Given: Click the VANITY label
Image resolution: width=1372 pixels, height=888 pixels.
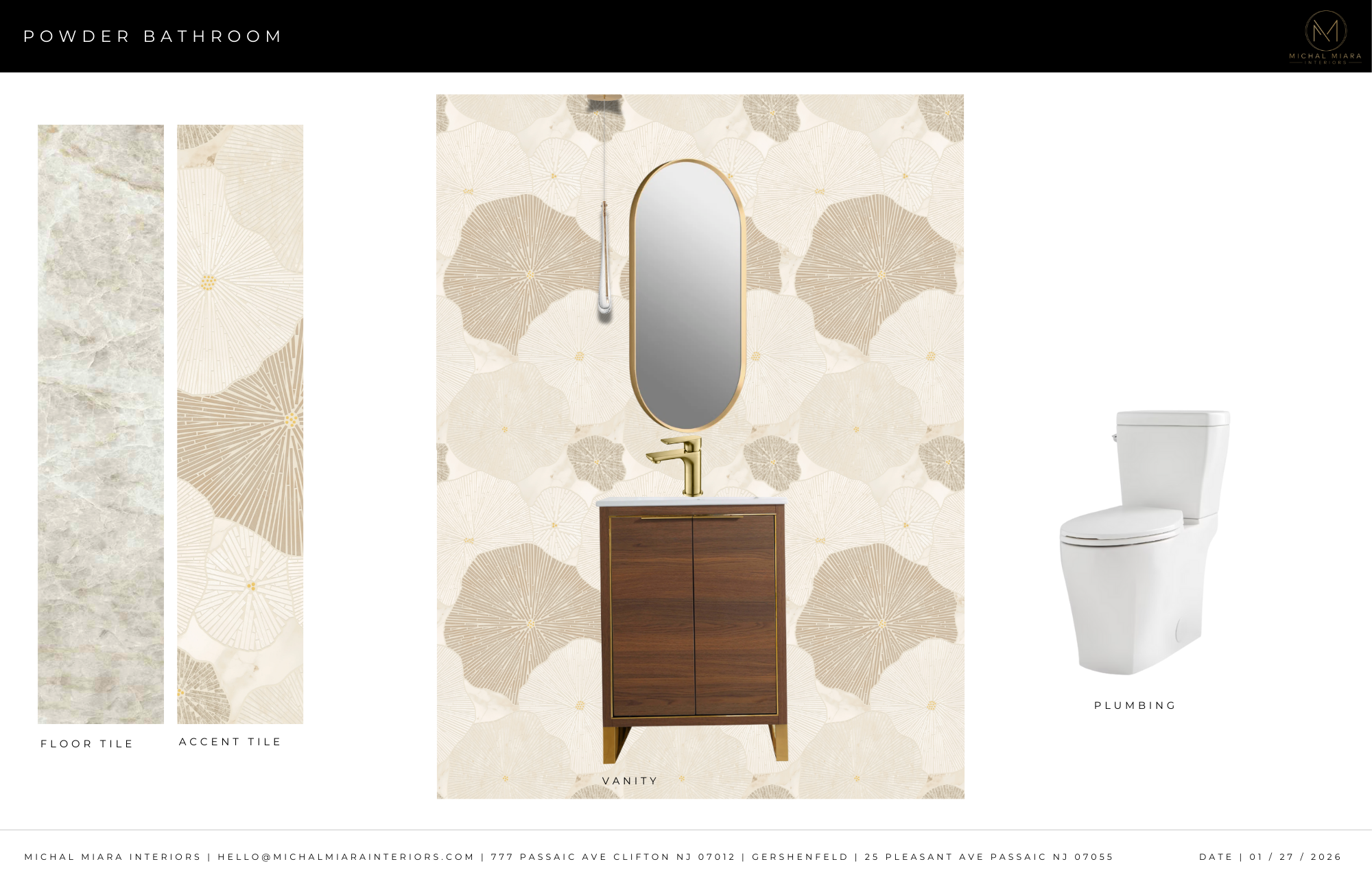Looking at the screenshot, I should pos(630,781).
